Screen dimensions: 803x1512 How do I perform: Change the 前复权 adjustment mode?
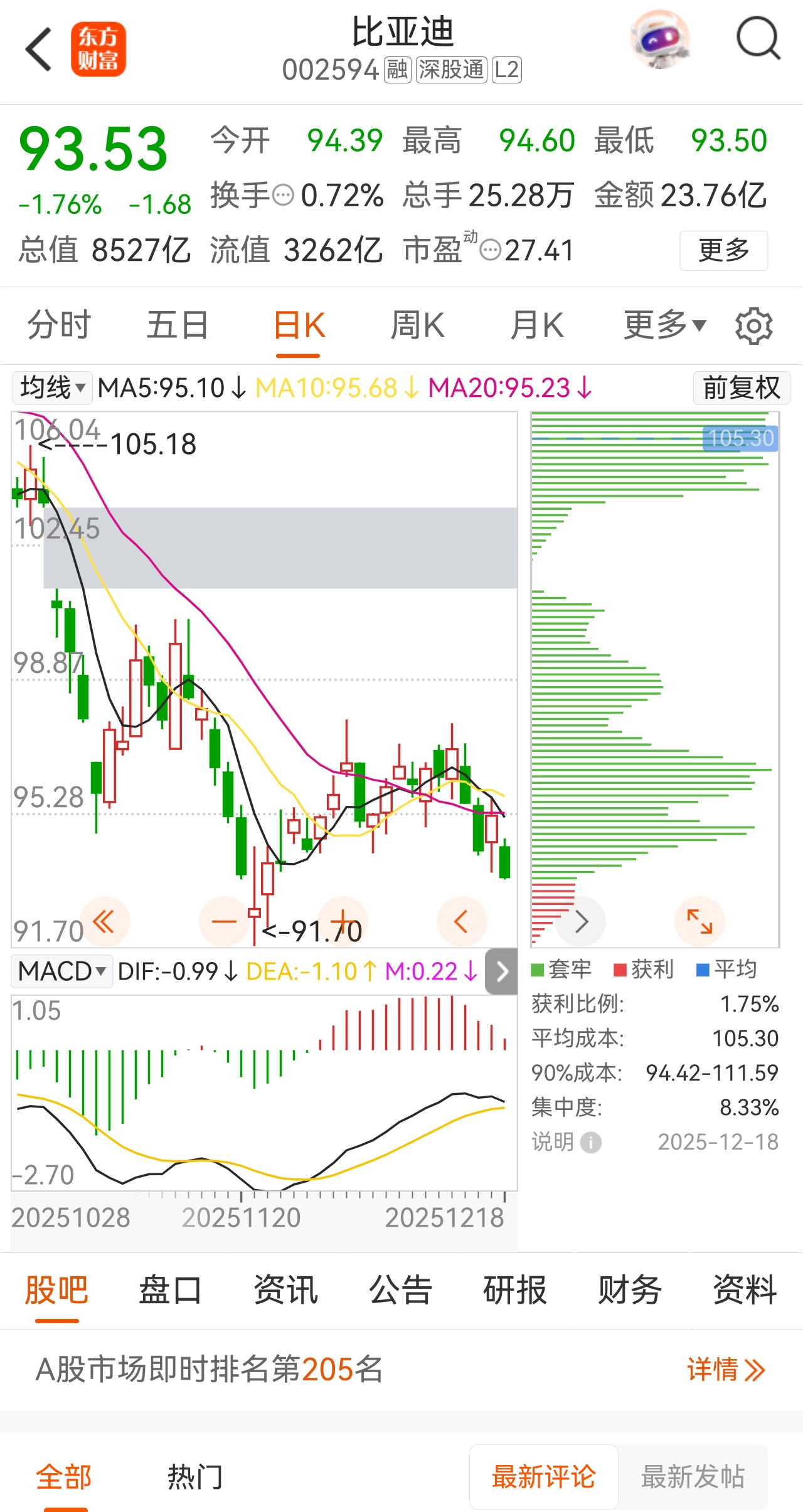pyautogui.click(x=742, y=388)
